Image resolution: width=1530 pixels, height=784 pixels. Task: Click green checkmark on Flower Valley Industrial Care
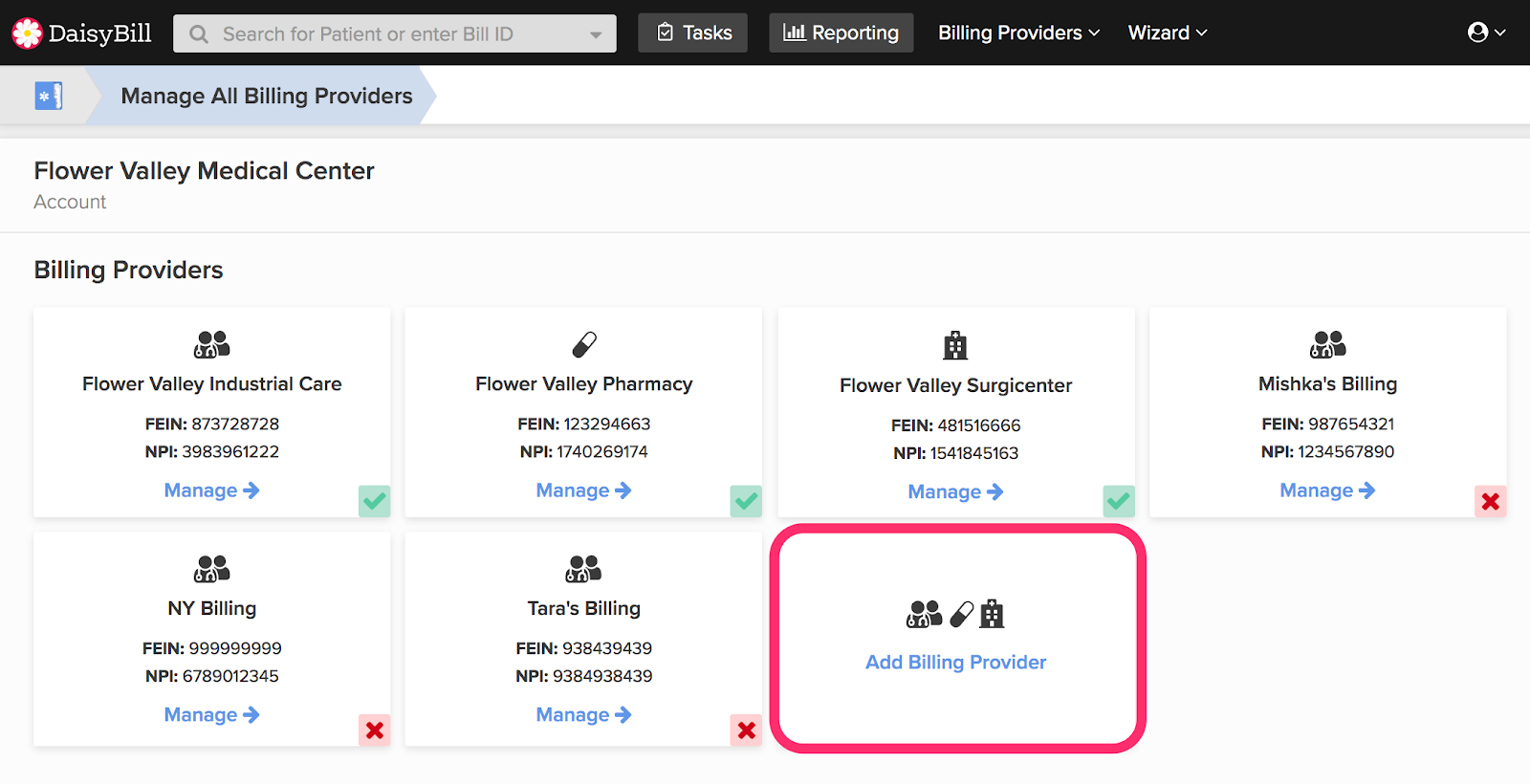(x=375, y=501)
